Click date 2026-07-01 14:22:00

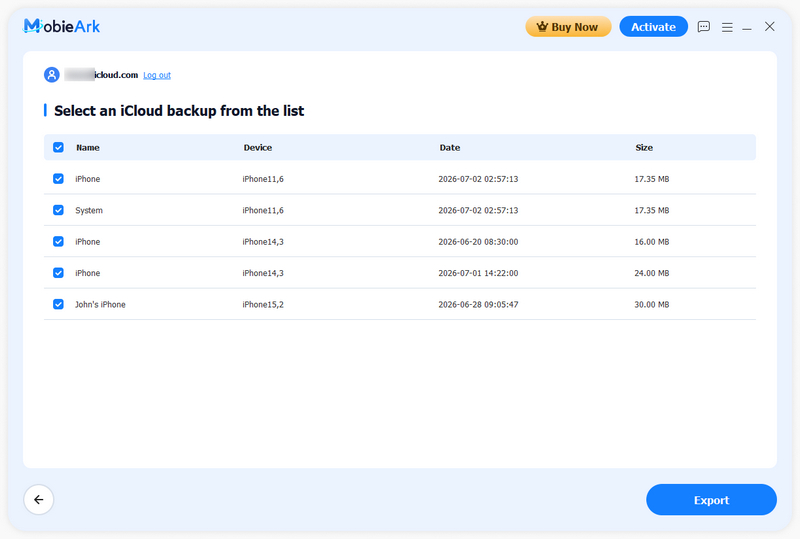point(478,273)
